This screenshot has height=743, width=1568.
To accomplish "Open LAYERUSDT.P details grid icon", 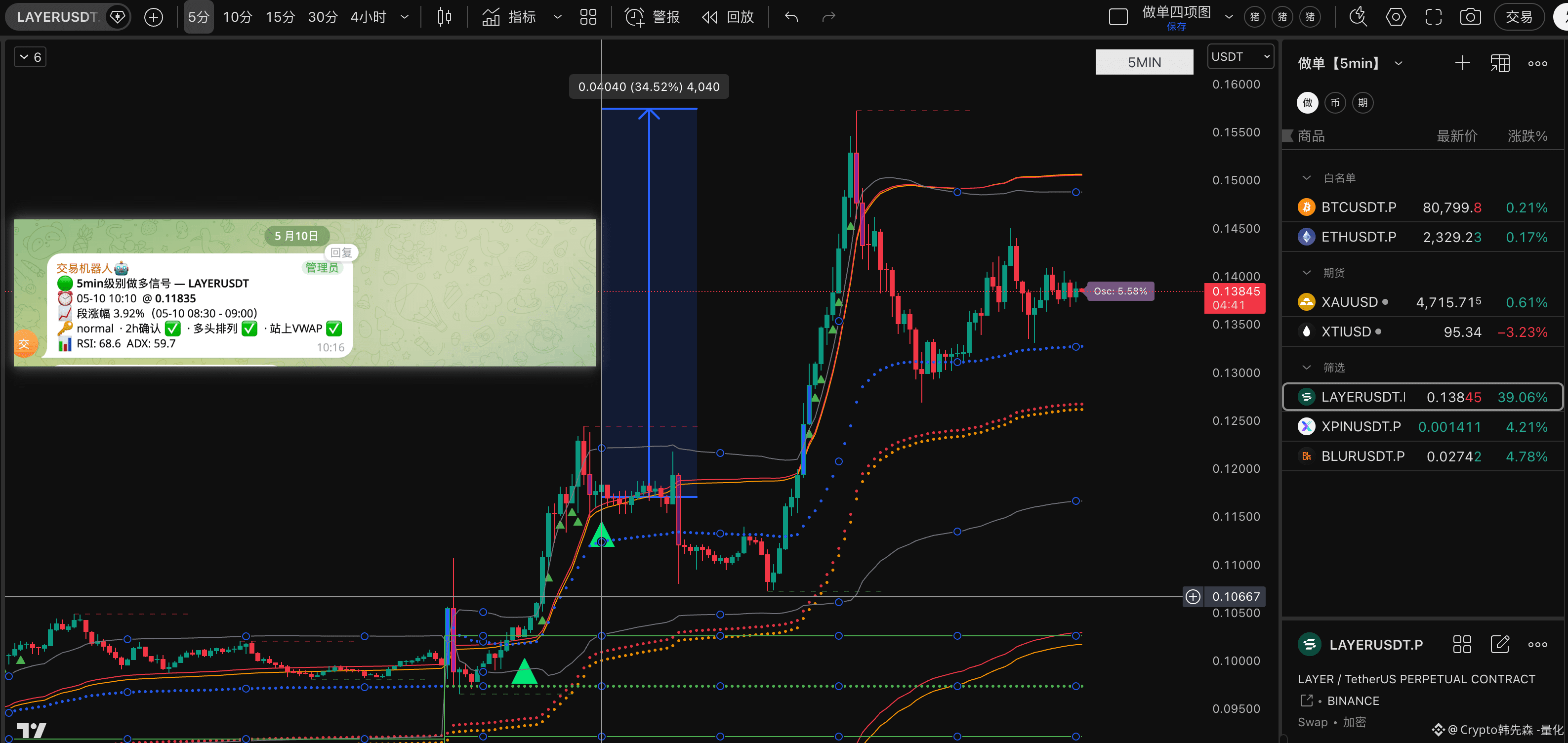I will click(x=1462, y=644).
